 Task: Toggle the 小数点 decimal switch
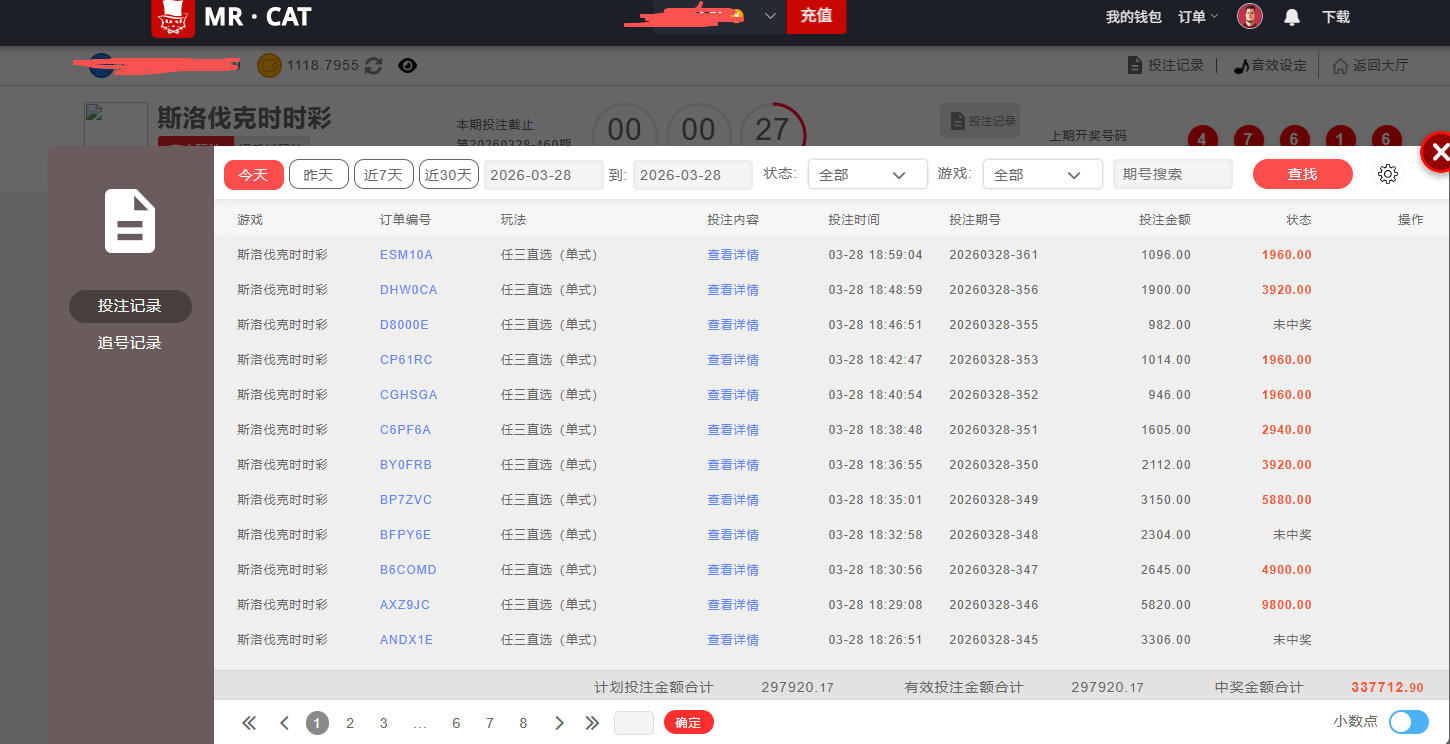(x=1408, y=722)
